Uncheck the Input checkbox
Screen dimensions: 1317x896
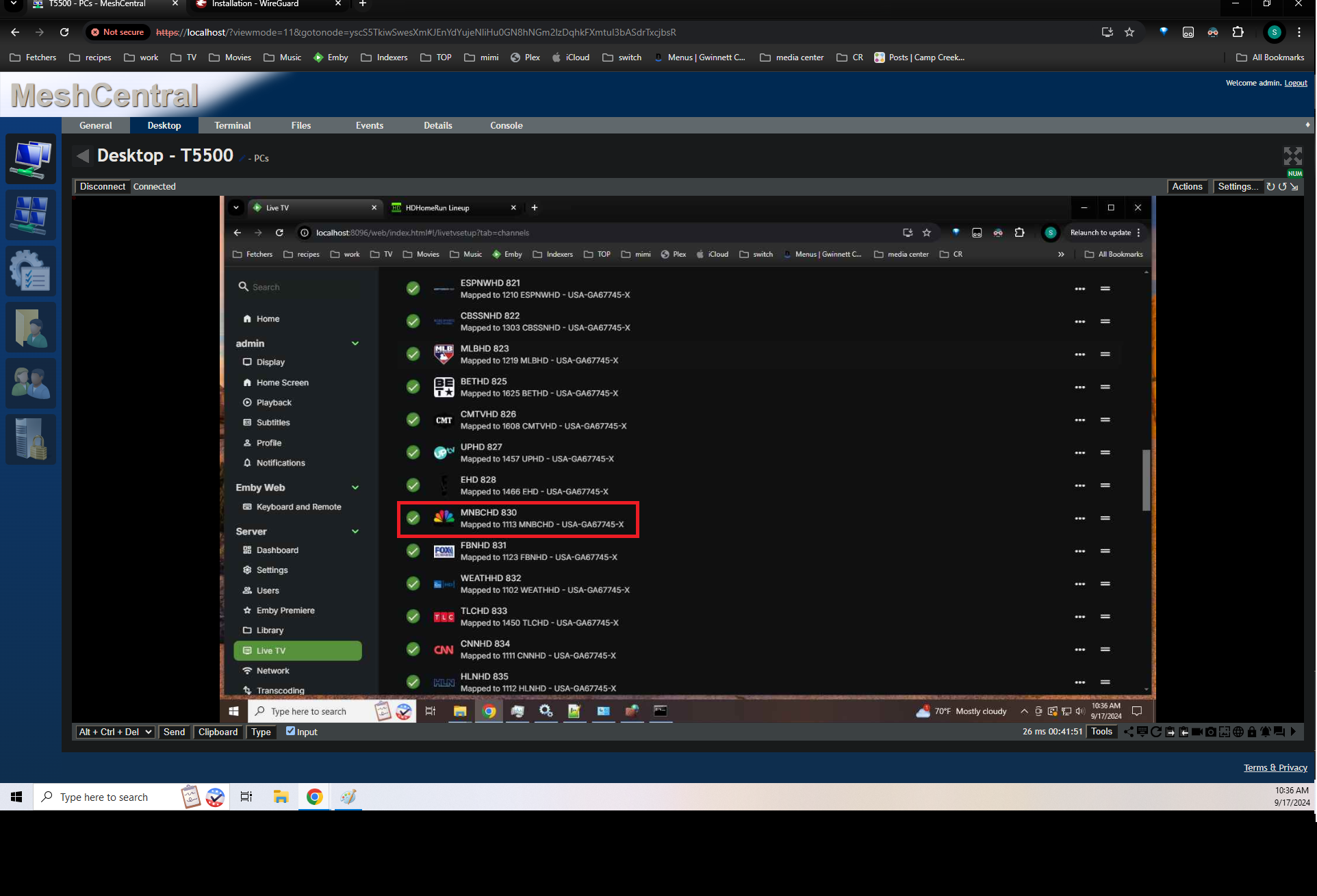click(291, 731)
